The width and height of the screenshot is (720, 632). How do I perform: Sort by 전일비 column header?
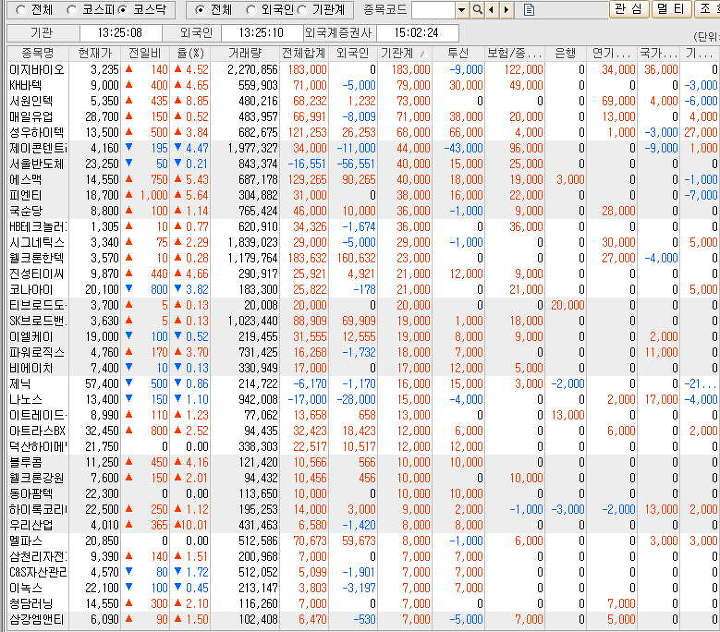[x=145, y=53]
